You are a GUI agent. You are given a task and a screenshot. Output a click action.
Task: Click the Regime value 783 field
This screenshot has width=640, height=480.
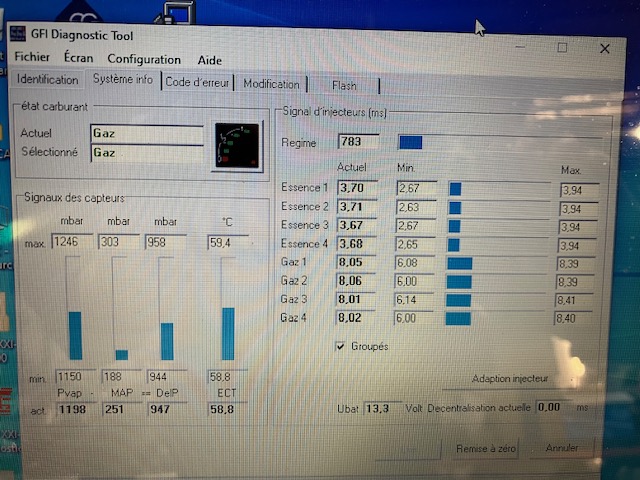[x=358, y=142]
